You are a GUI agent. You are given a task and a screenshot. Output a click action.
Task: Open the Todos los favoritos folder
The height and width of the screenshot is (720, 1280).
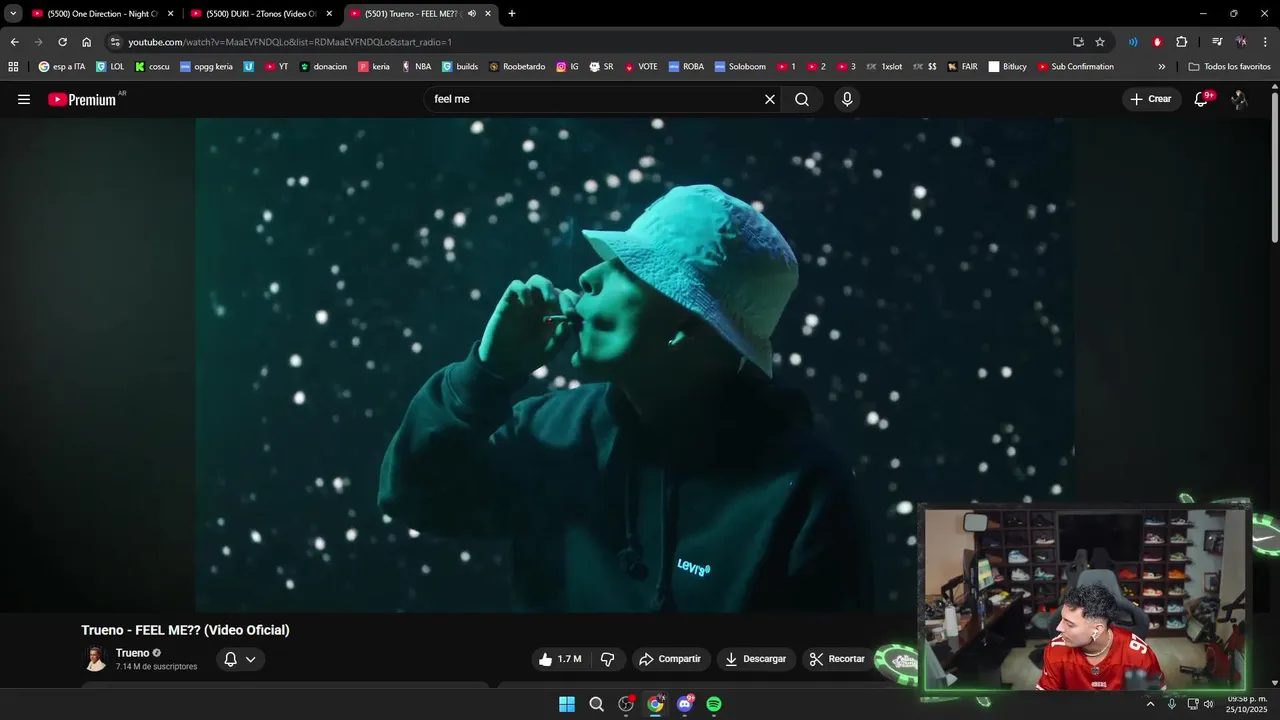click(1229, 67)
